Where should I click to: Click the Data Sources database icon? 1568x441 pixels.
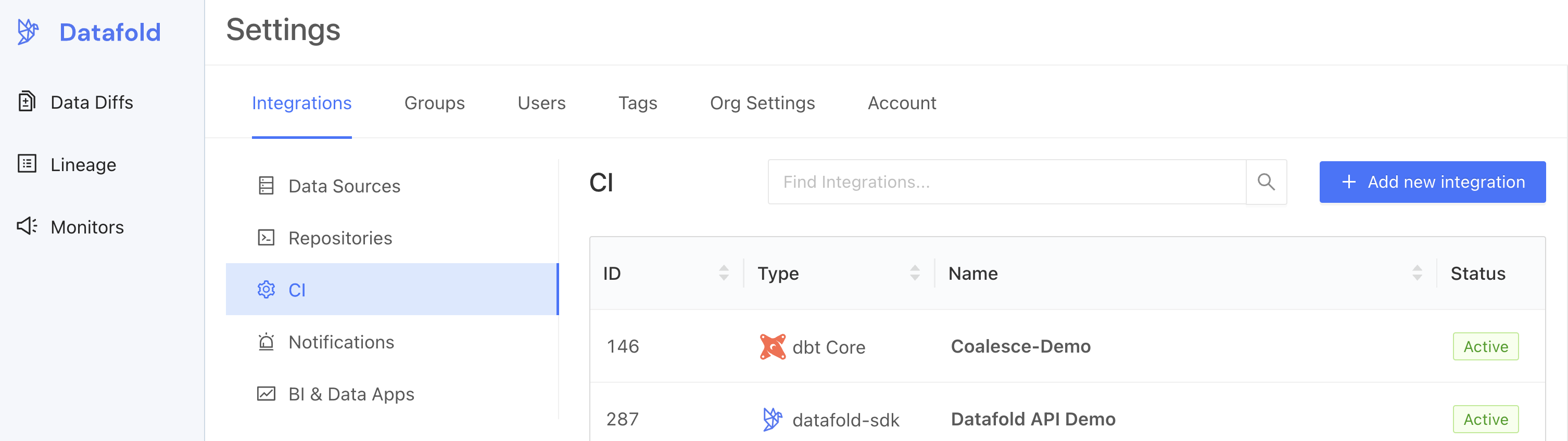[x=266, y=186]
